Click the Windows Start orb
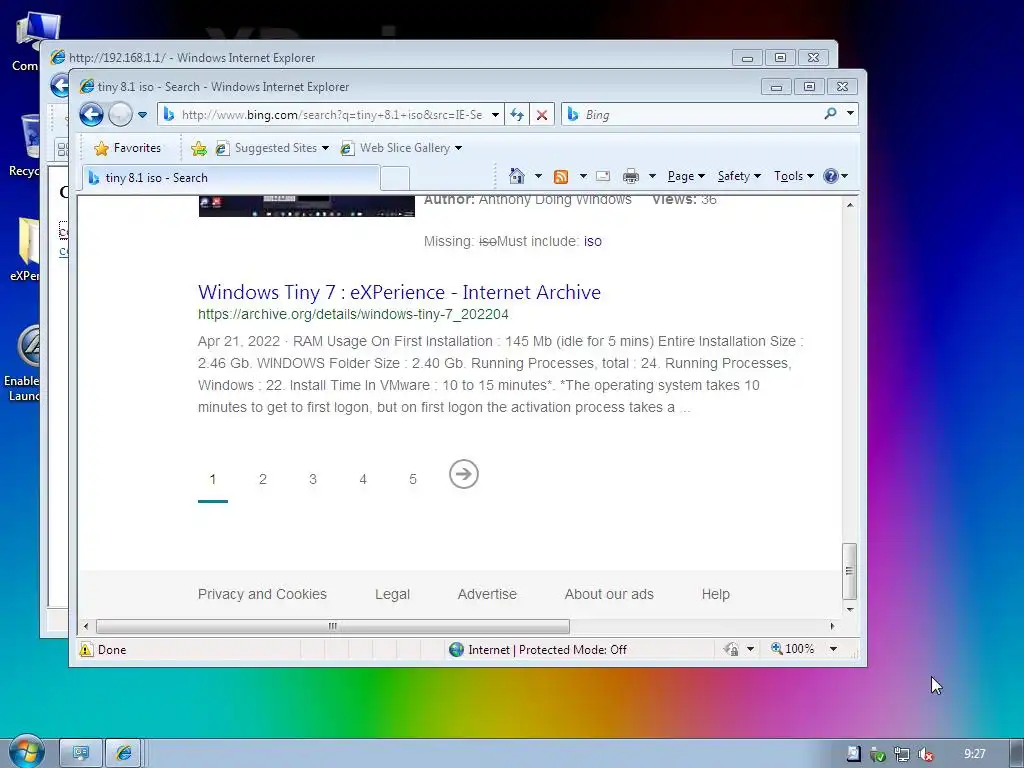The width and height of the screenshot is (1024, 768). [x=26, y=752]
